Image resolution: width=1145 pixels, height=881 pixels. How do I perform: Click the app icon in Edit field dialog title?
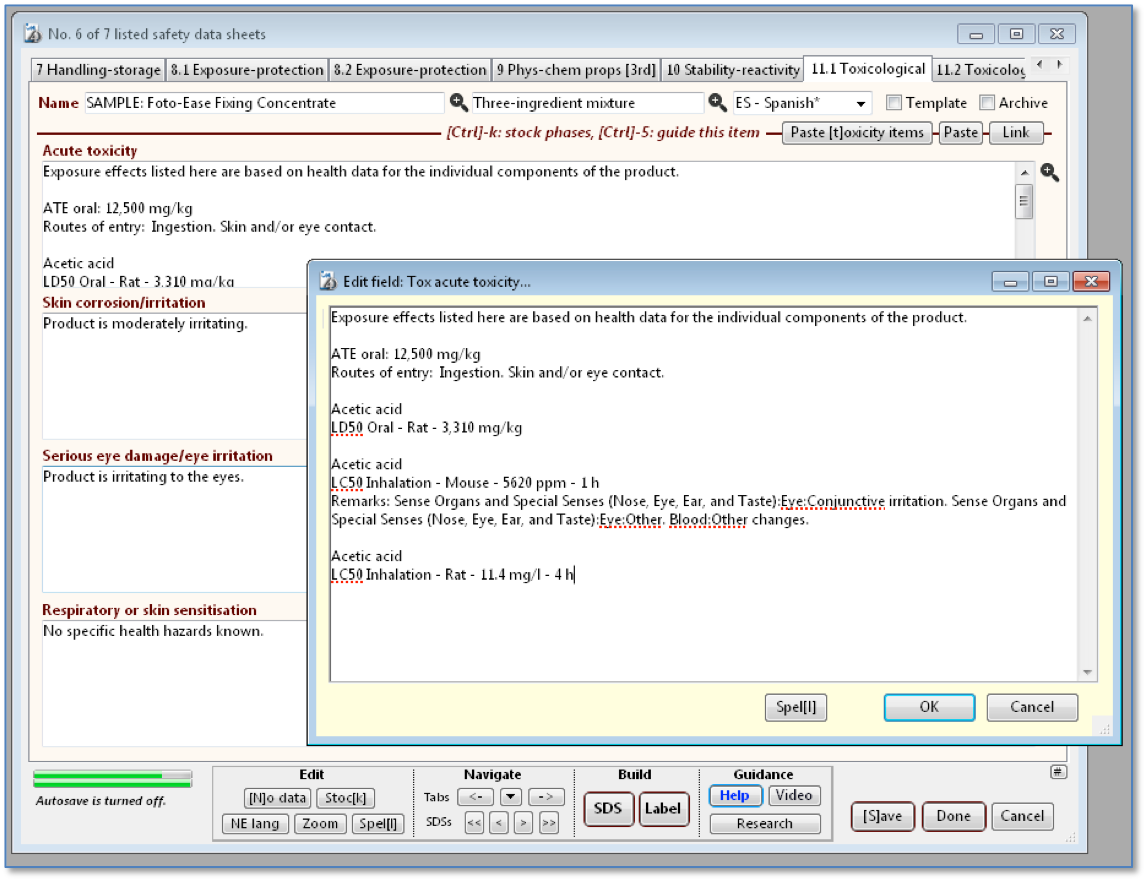[x=329, y=281]
